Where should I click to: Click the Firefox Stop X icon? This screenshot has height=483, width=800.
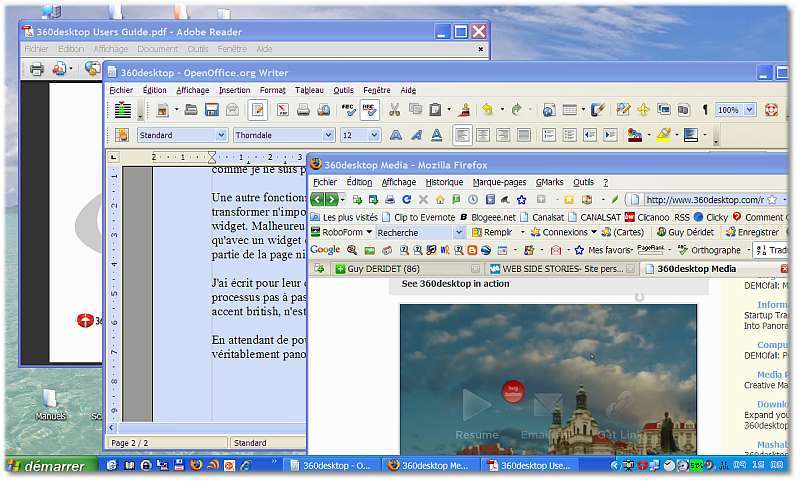pos(423,199)
